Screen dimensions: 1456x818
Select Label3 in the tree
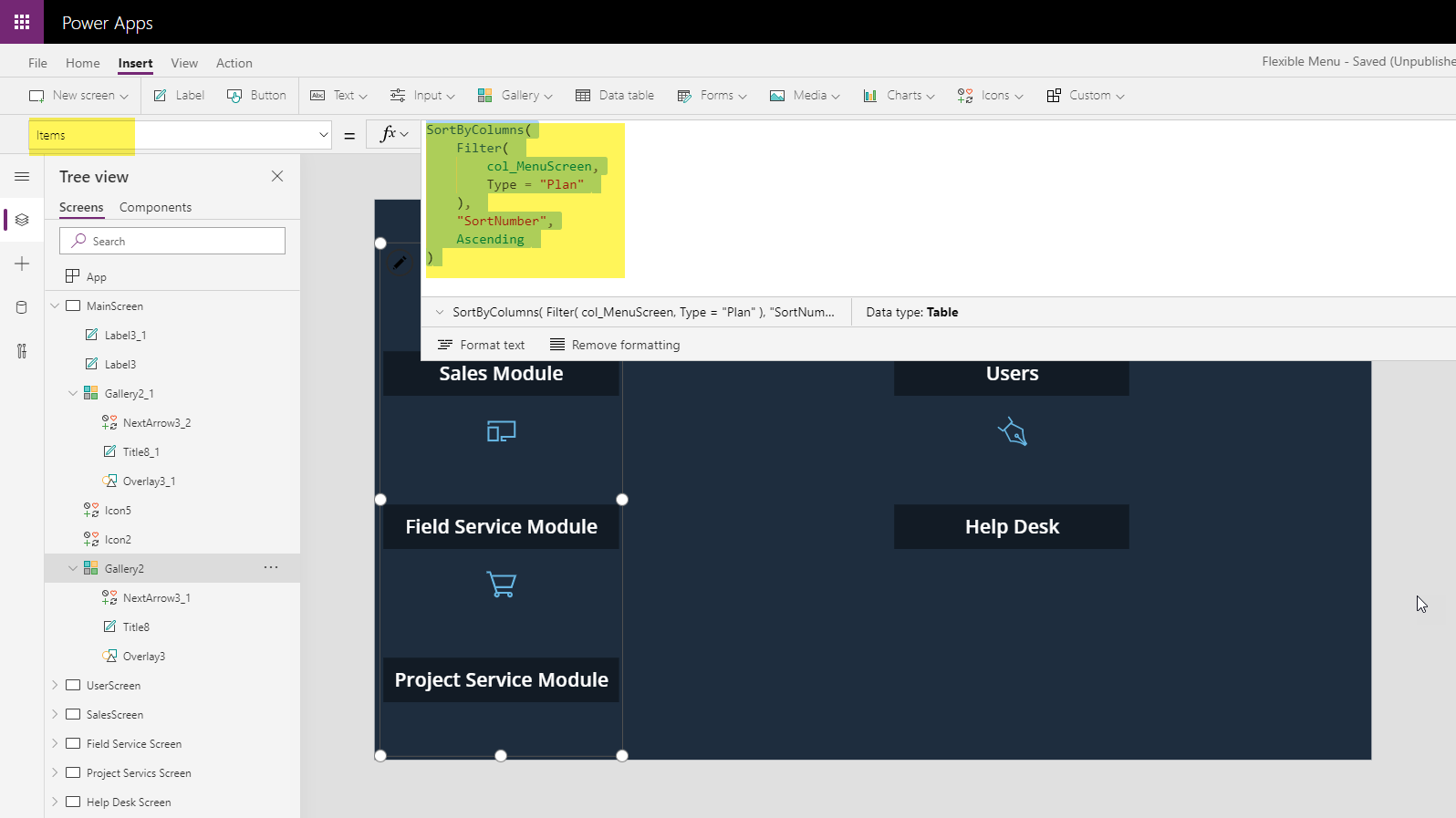(120, 364)
